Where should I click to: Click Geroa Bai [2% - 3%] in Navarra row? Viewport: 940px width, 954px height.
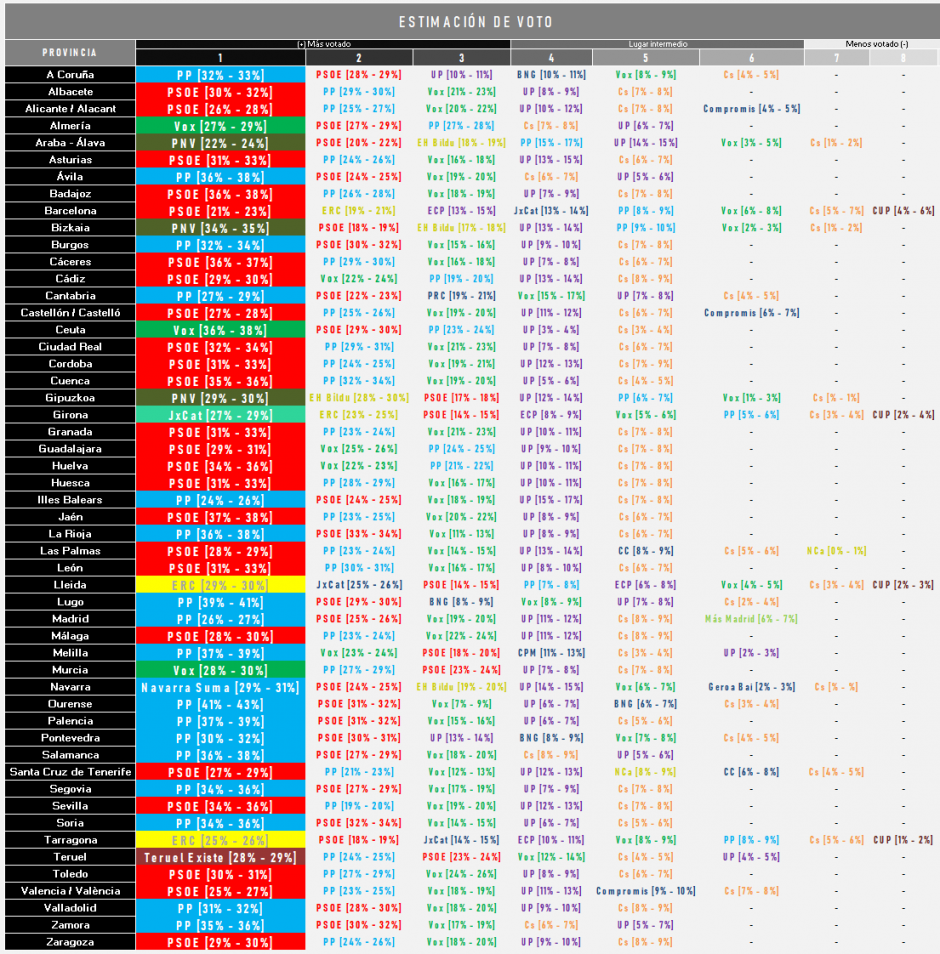point(751,687)
